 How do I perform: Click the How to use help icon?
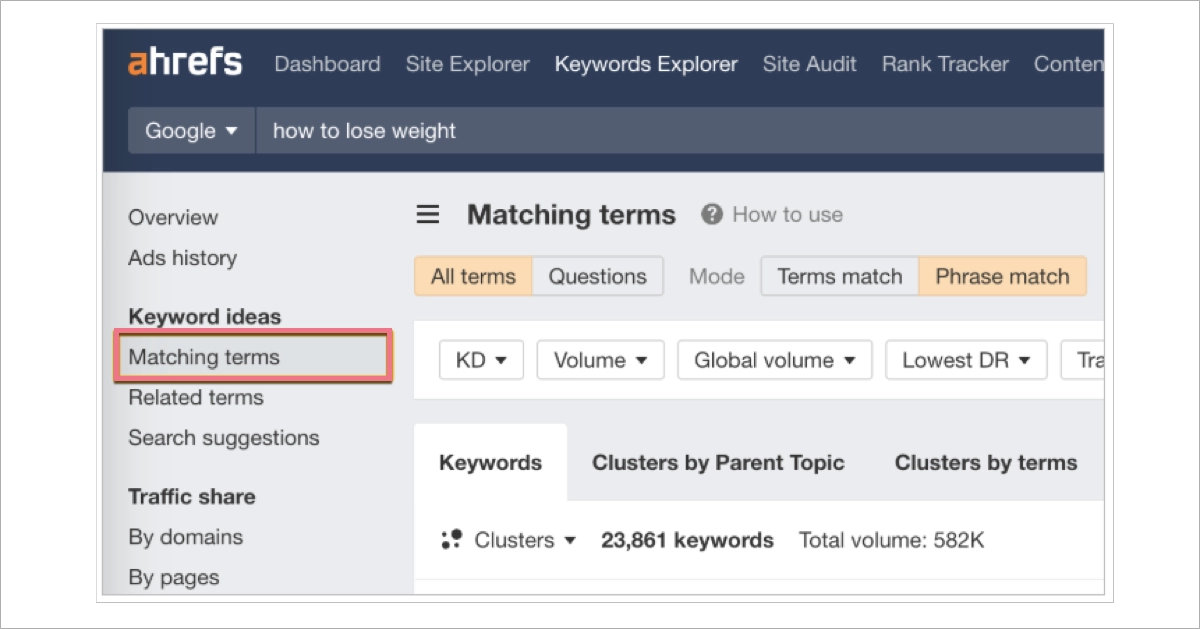(x=710, y=213)
